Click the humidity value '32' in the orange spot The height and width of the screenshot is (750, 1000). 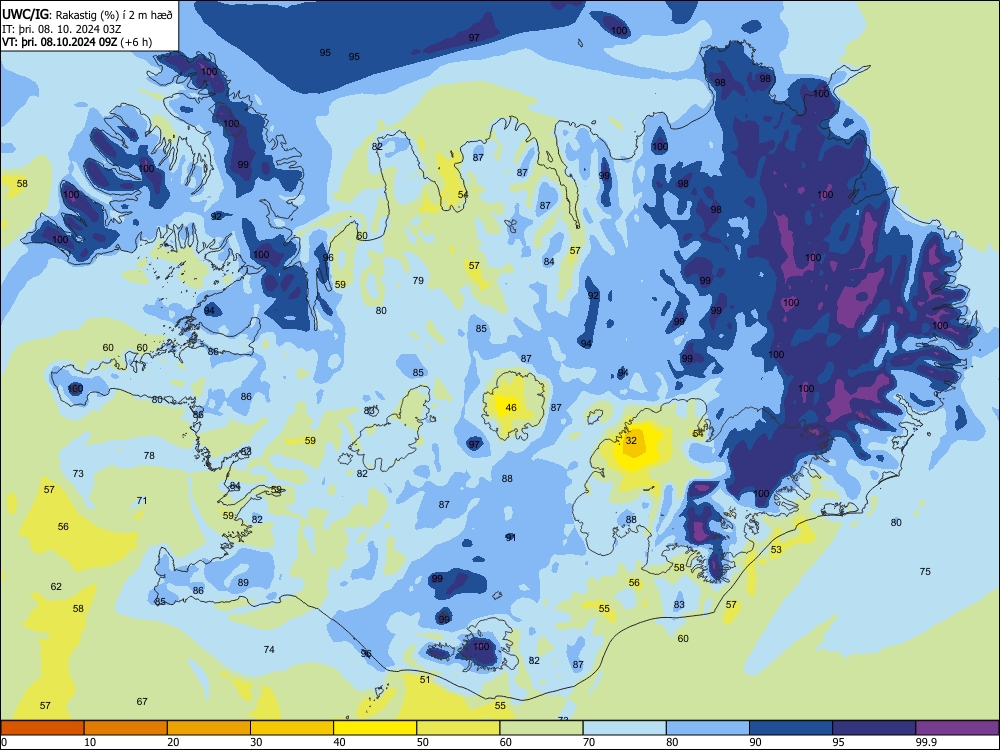[631, 441]
